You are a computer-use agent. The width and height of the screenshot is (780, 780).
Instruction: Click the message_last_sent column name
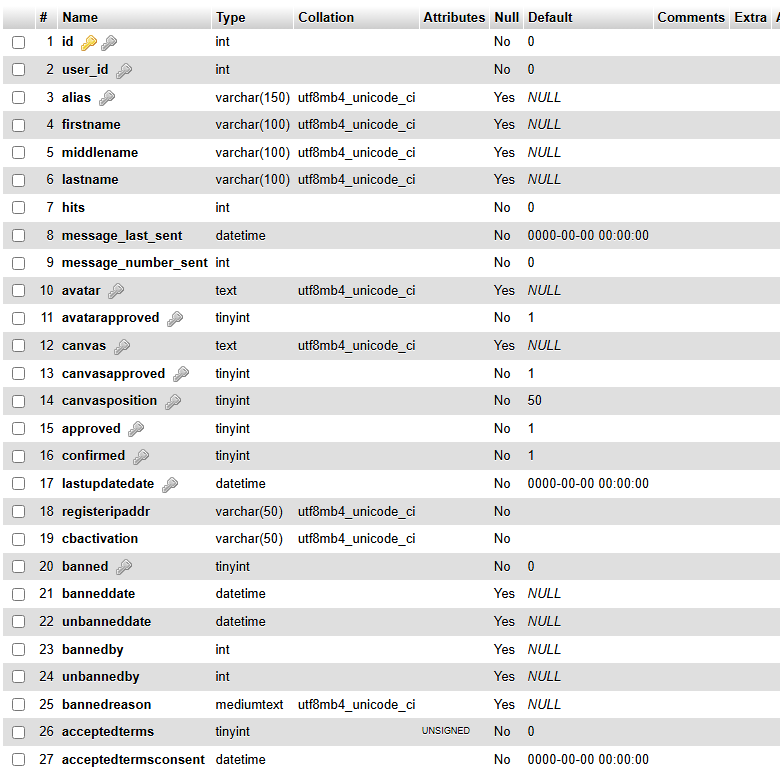122,236
